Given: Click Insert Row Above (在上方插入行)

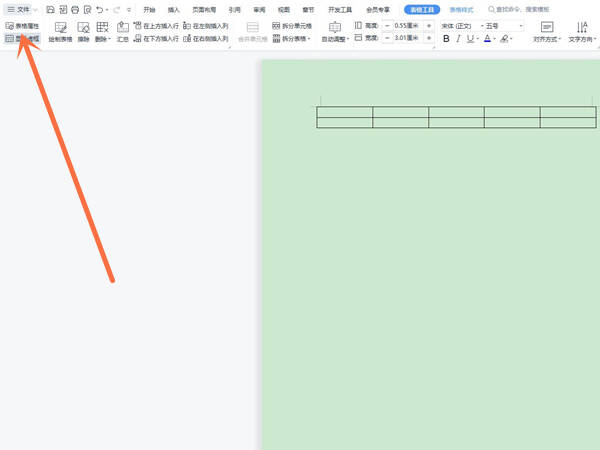Looking at the screenshot, I should (x=156, y=26).
